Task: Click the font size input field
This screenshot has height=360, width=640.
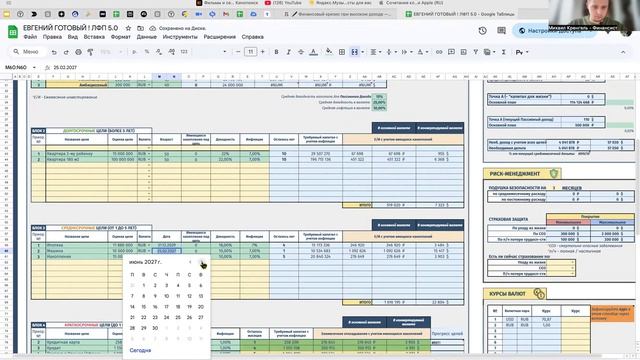Action: tap(250, 52)
